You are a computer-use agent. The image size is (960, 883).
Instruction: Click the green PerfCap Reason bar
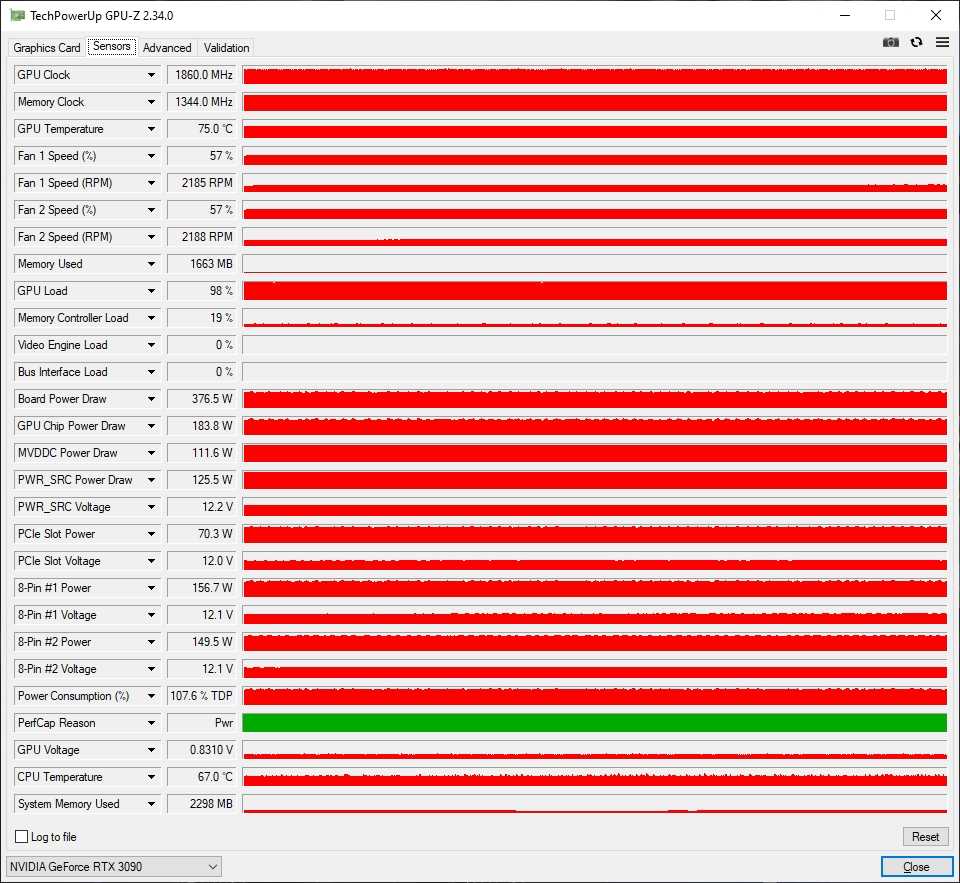(594, 723)
